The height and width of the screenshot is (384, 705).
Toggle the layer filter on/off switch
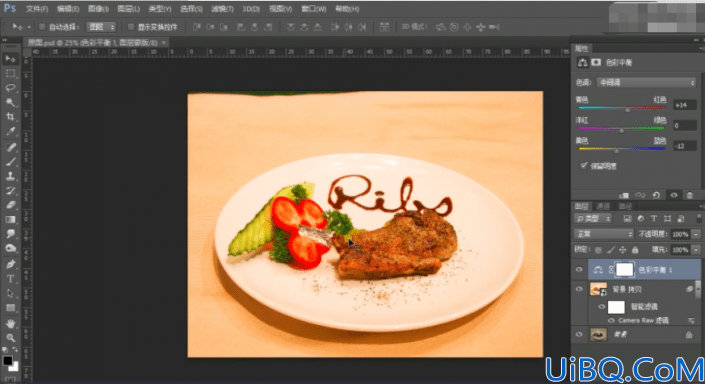pyautogui.click(x=699, y=219)
